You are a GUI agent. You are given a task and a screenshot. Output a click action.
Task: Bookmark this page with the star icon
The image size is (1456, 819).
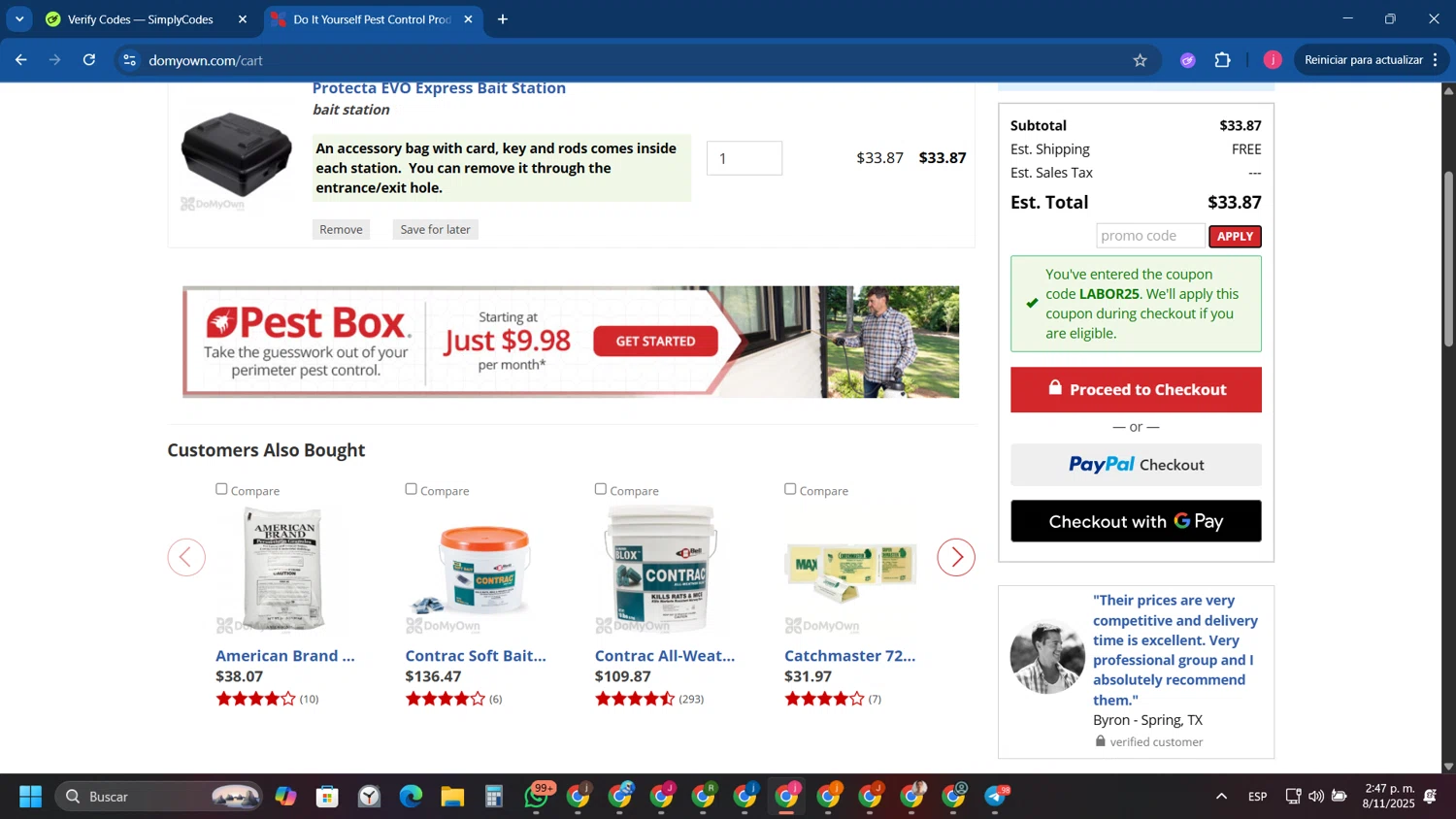(x=1140, y=60)
